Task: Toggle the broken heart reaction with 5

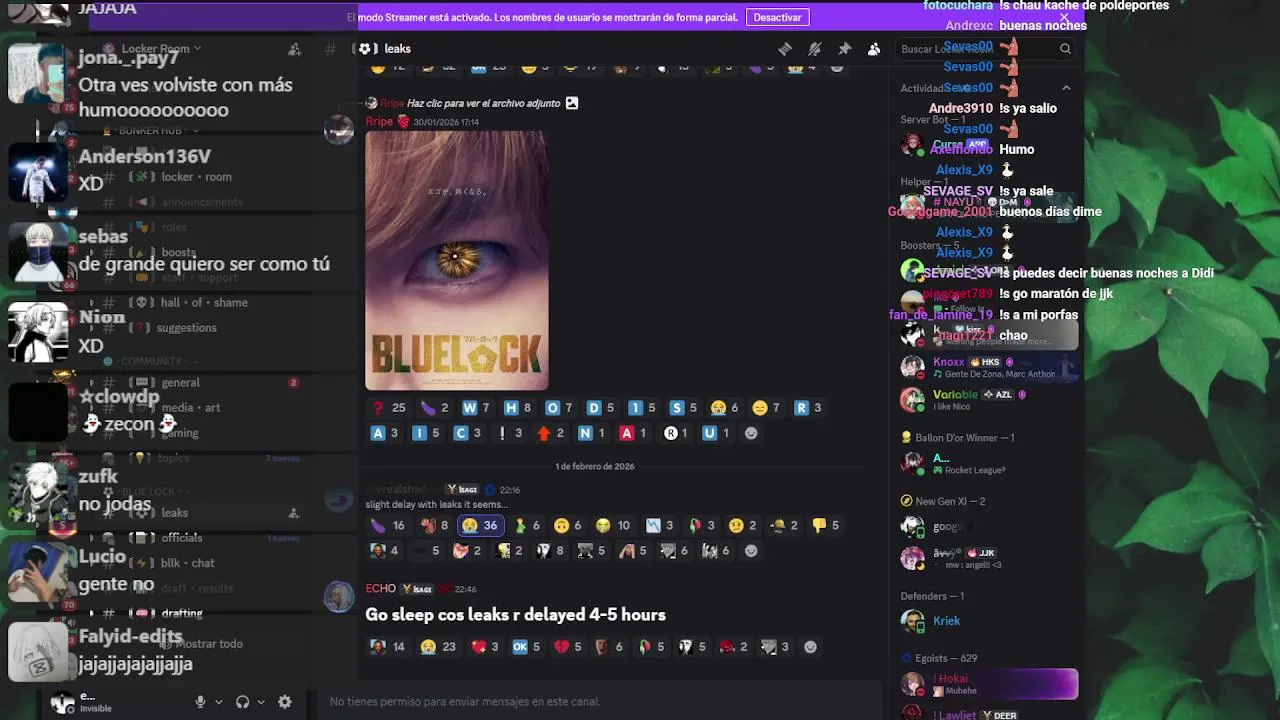Action: [x=568, y=647]
